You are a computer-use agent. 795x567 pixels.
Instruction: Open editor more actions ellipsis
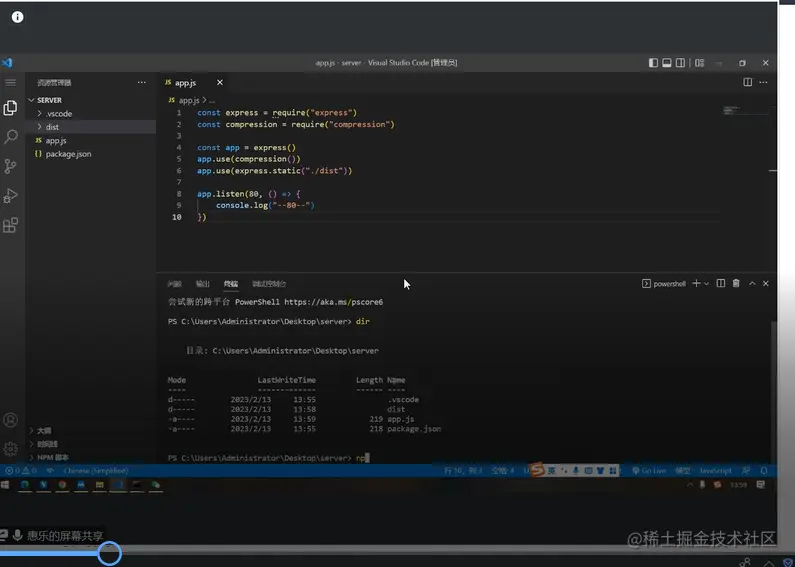coord(763,82)
